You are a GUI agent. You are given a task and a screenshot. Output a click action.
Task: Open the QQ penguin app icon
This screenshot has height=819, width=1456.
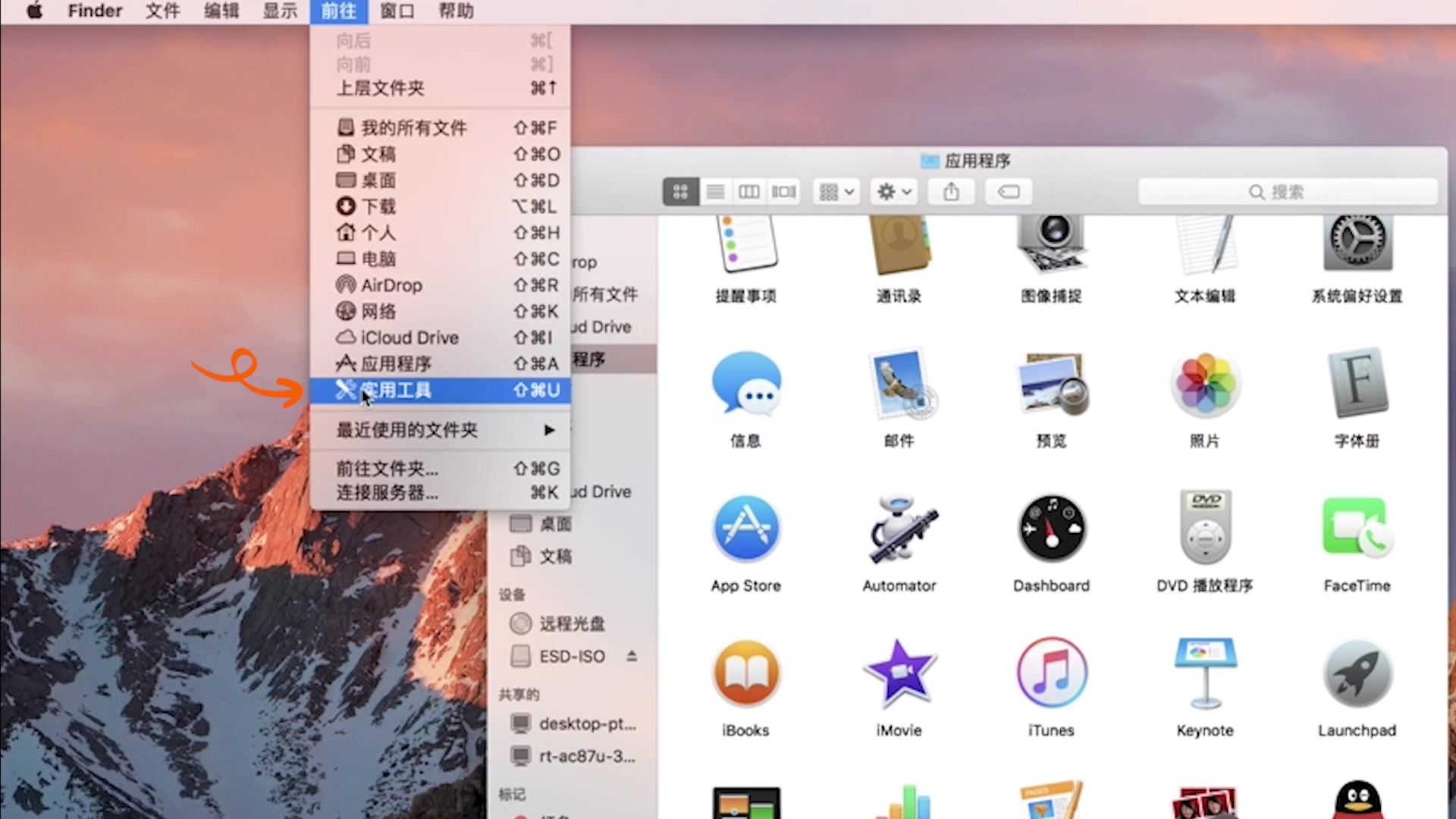(x=1357, y=801)
